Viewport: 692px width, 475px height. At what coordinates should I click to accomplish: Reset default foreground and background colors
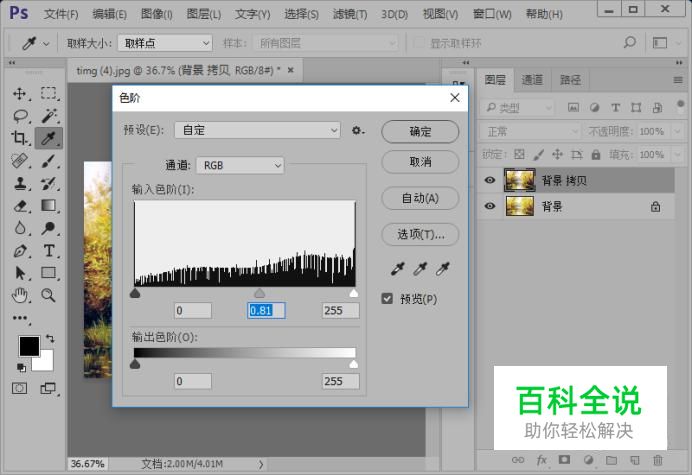(x=21, y=367)
